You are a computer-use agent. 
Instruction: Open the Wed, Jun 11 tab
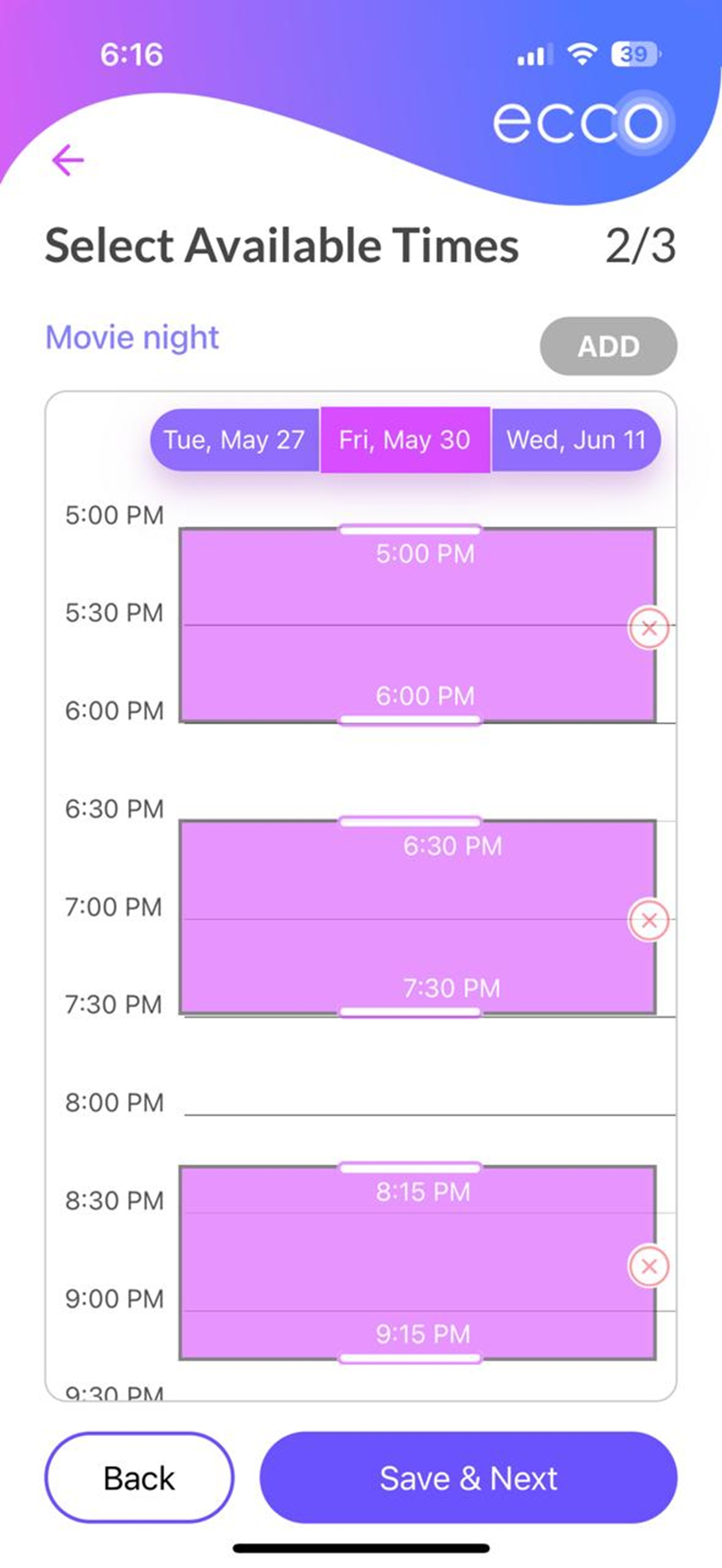[576, 440]
